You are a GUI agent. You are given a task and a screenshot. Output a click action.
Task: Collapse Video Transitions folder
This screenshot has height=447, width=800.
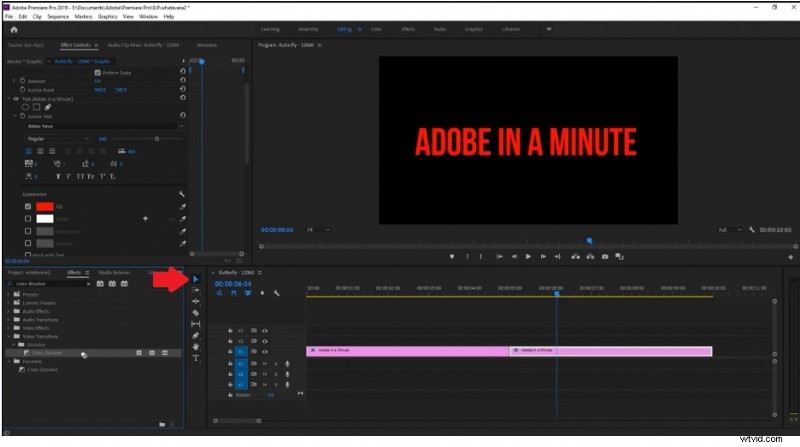[8, 336]
